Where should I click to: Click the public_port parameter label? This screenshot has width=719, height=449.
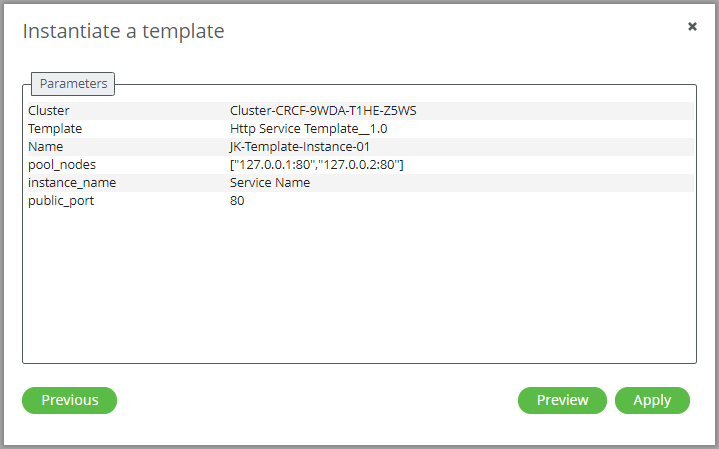(61, 201)
